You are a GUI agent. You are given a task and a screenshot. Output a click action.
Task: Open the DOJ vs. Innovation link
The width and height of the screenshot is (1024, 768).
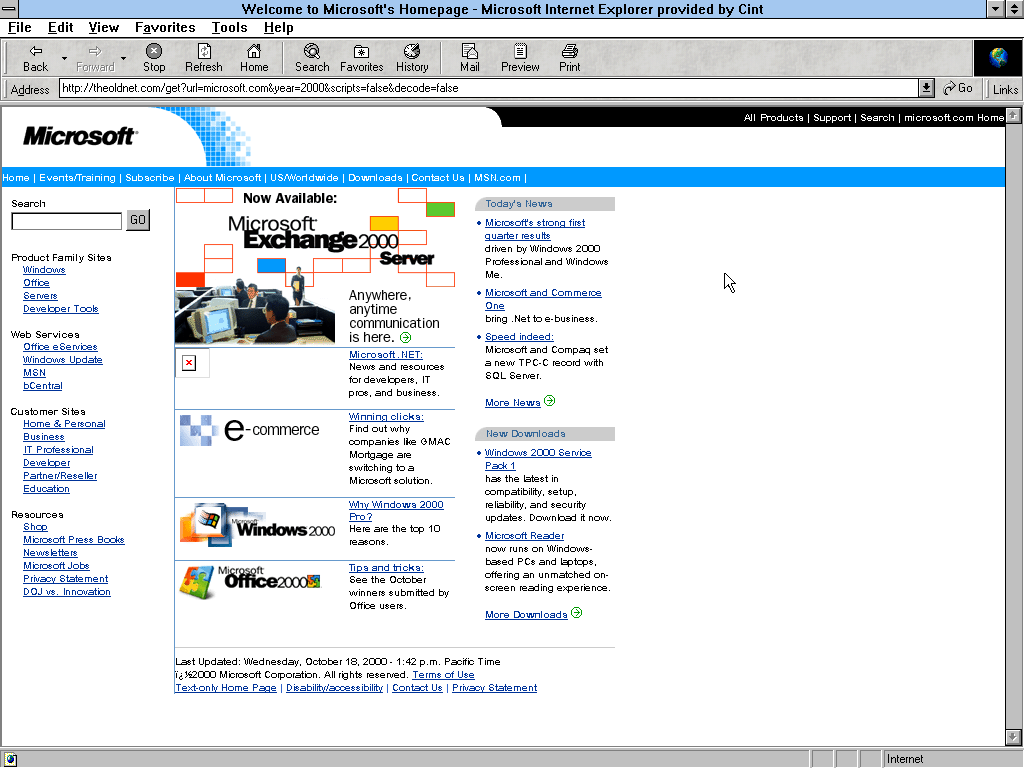(x=67, y=592)
